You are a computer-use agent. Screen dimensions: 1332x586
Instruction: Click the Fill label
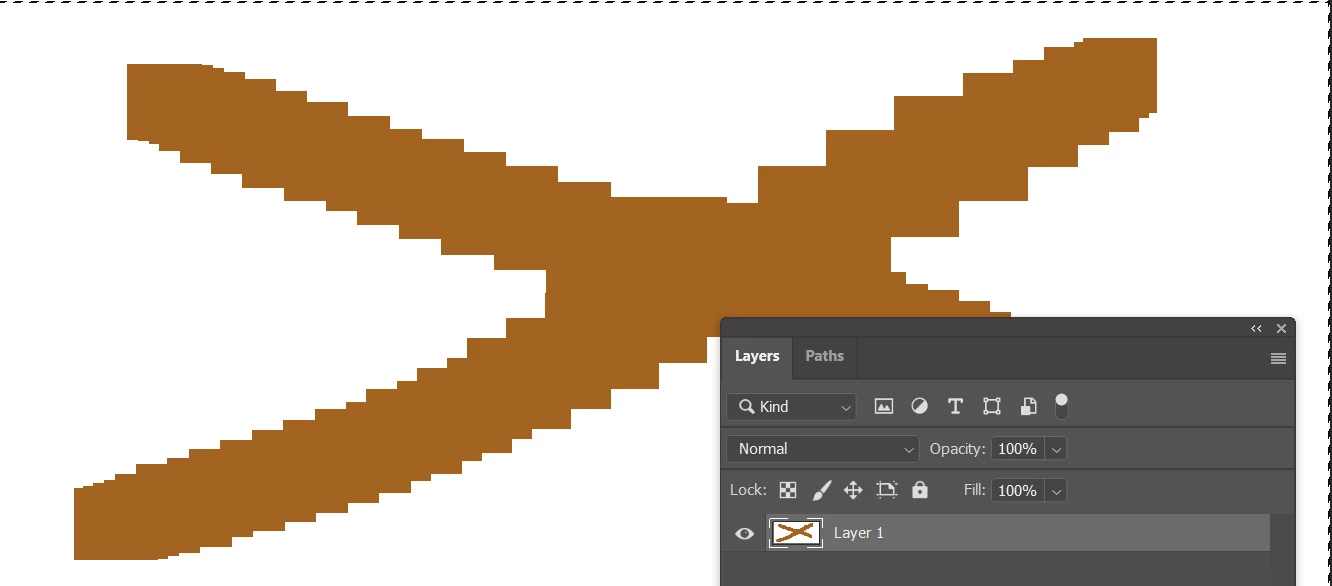(974, 490)
